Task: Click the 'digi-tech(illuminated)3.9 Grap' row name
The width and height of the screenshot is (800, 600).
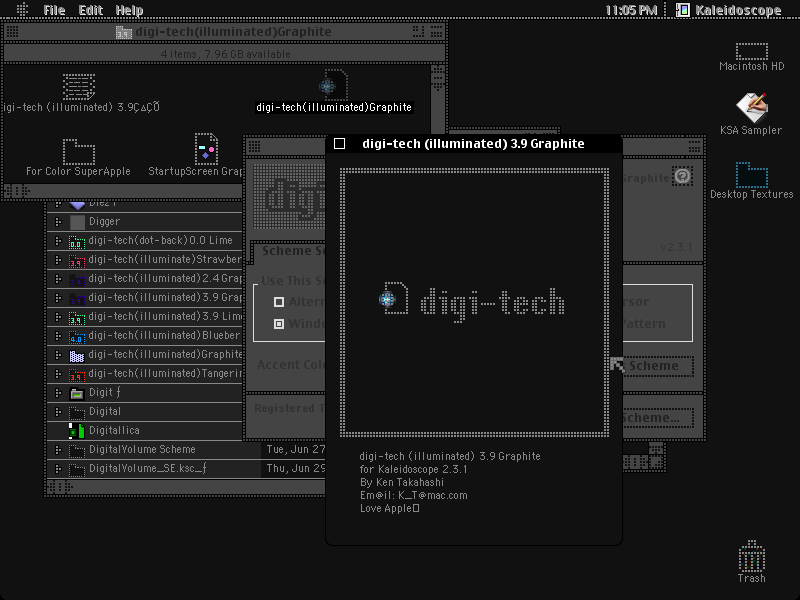Action: (x=165, y=297)
